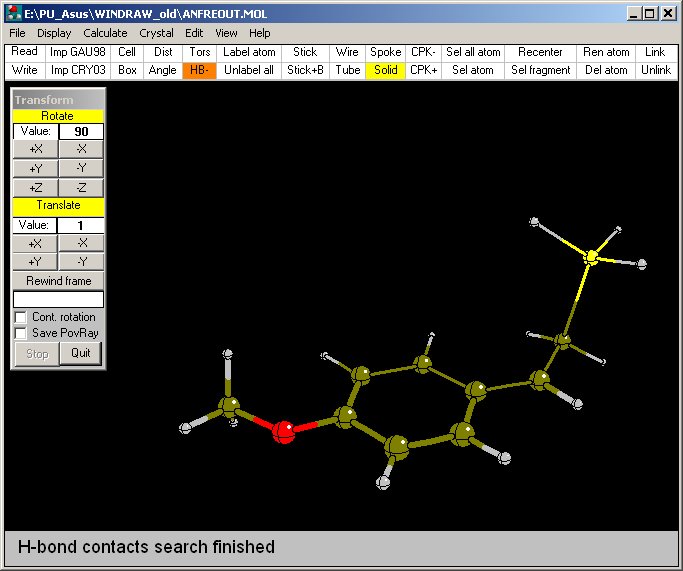Click the yellow Translate header

coord(58,206)
